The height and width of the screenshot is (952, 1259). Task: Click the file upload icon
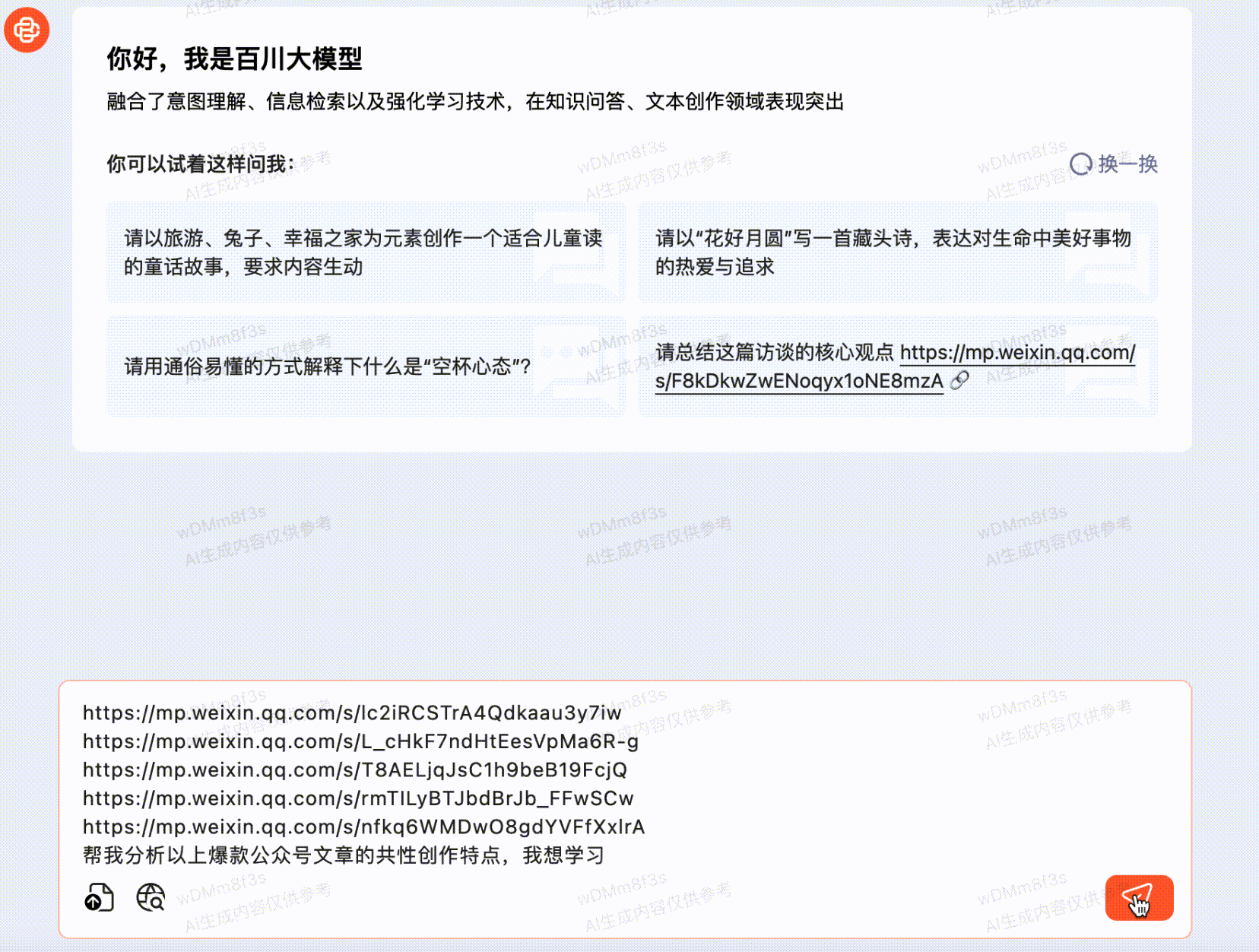tap(99, 897)
